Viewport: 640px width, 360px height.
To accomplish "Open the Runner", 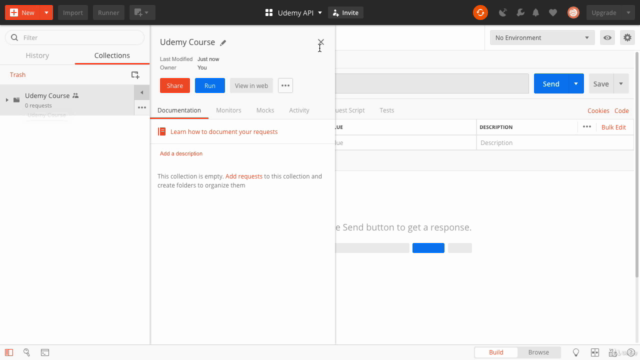I will [109, 13].
